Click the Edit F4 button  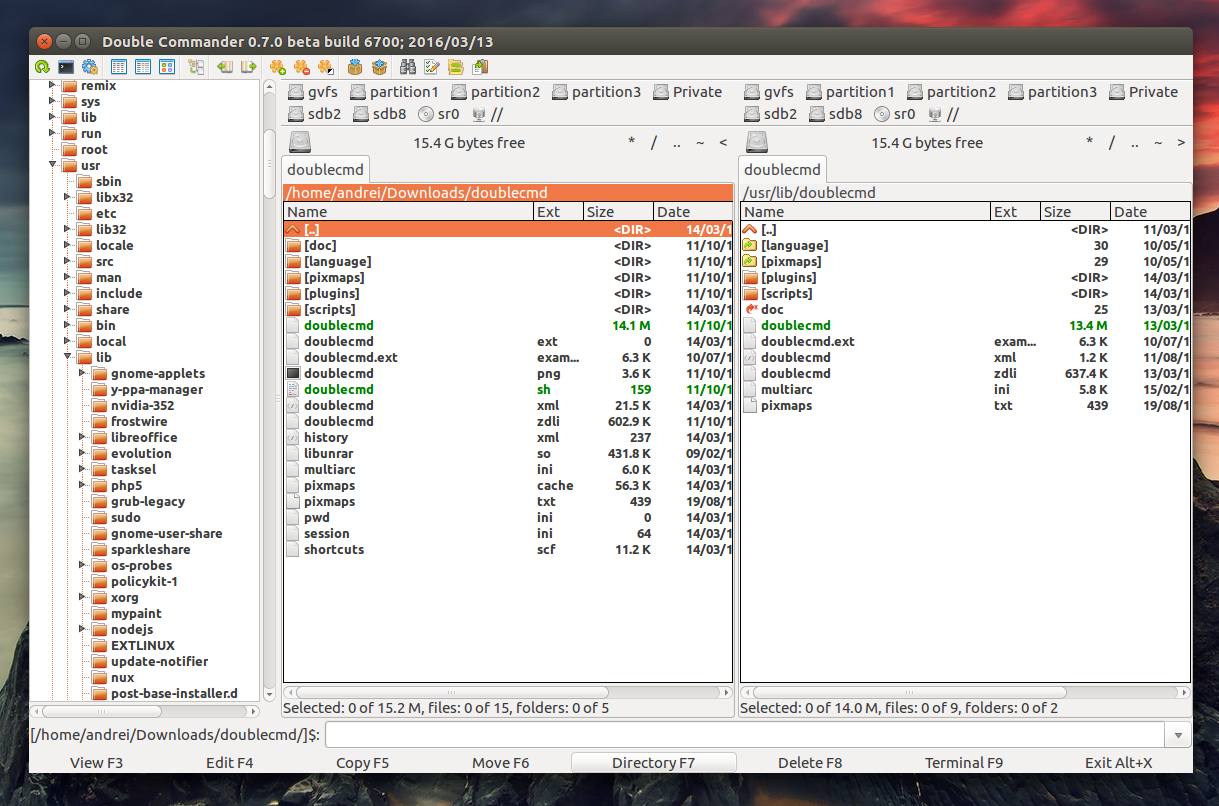coord(230,763)
